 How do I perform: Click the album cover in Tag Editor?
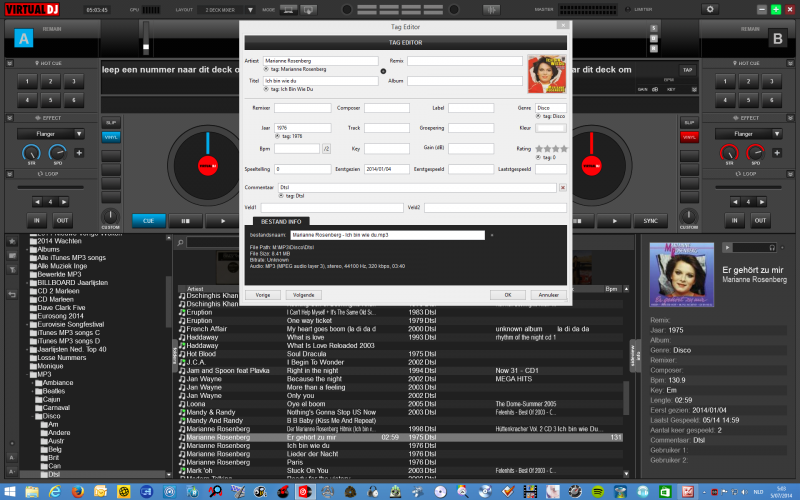(x=547, y=74)
